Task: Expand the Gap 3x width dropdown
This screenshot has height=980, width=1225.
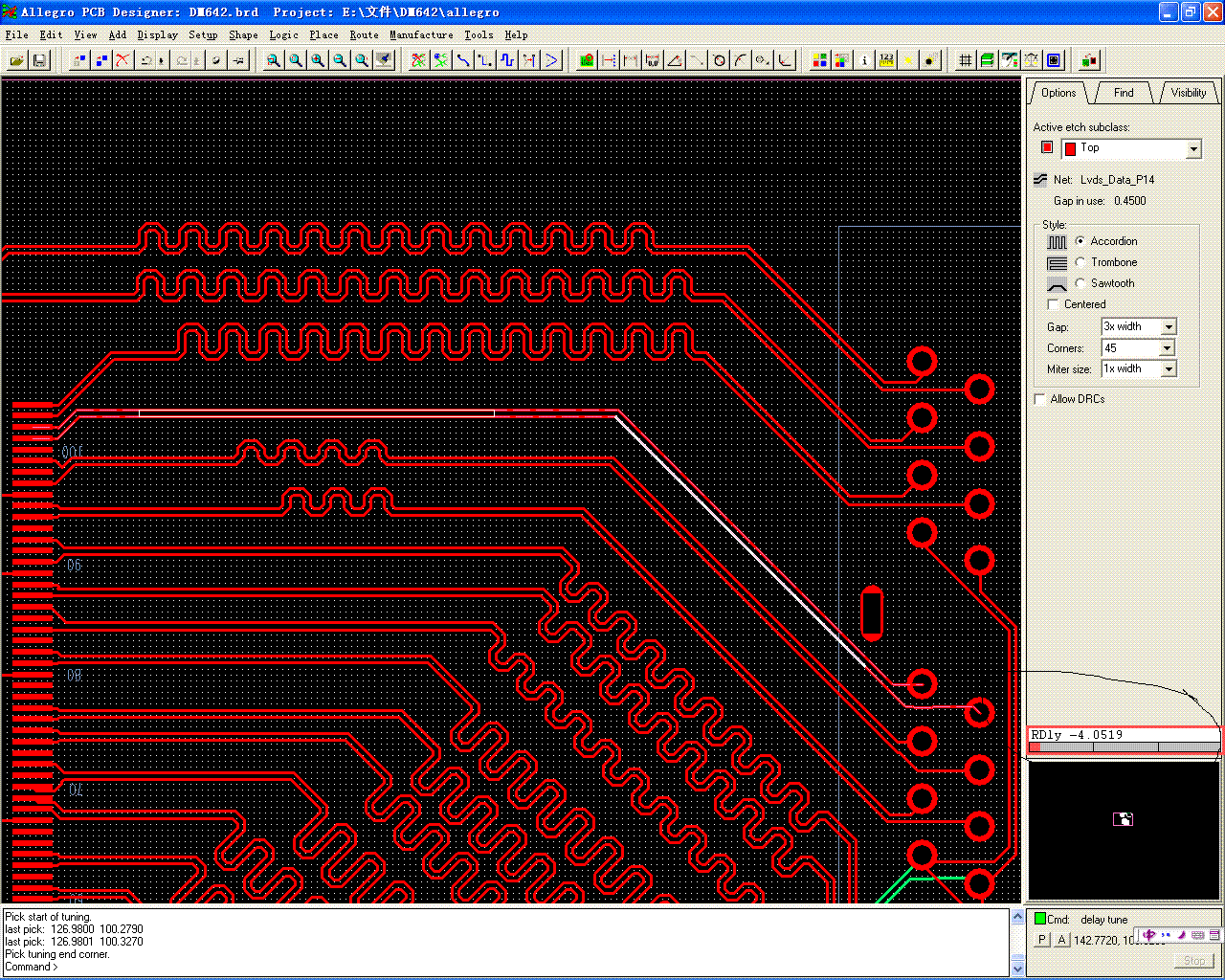Action: pyautogui.click(x=1168, y=327)
